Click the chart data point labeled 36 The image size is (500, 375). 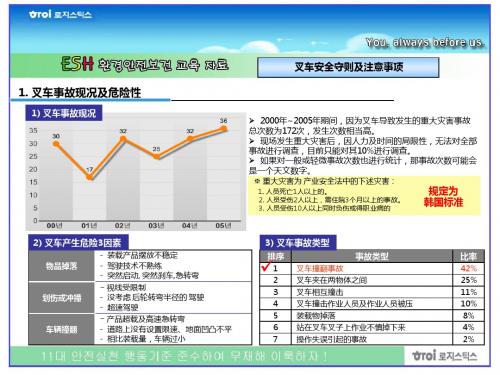[224, 128]
